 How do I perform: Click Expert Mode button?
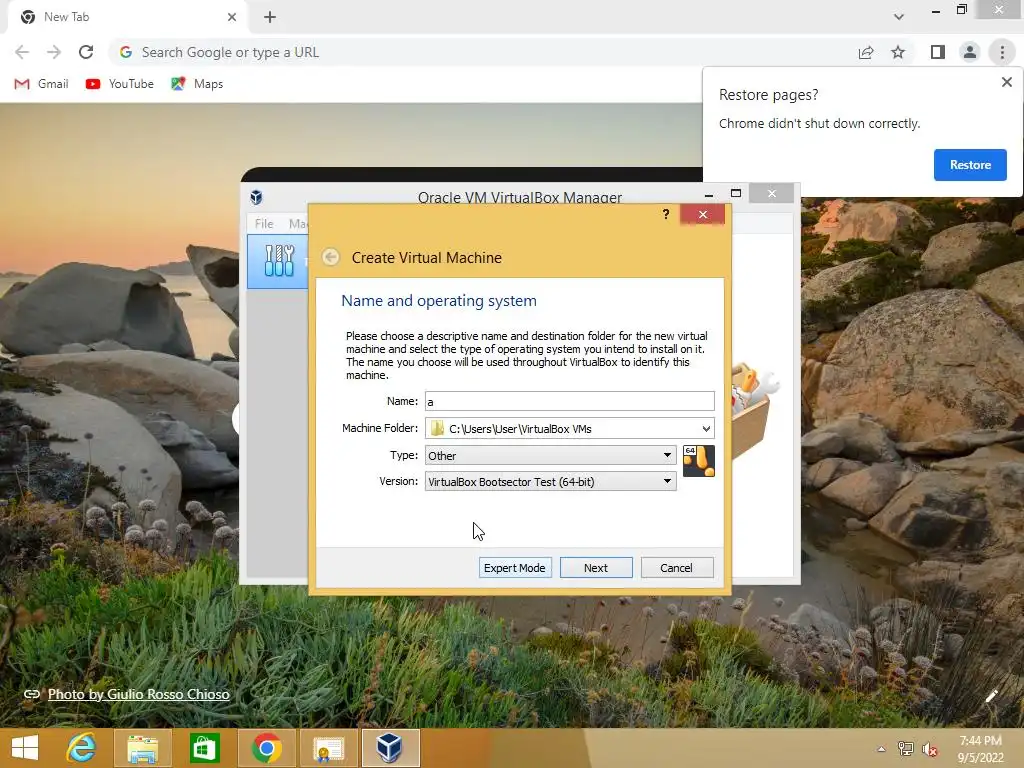coord(515,568)
